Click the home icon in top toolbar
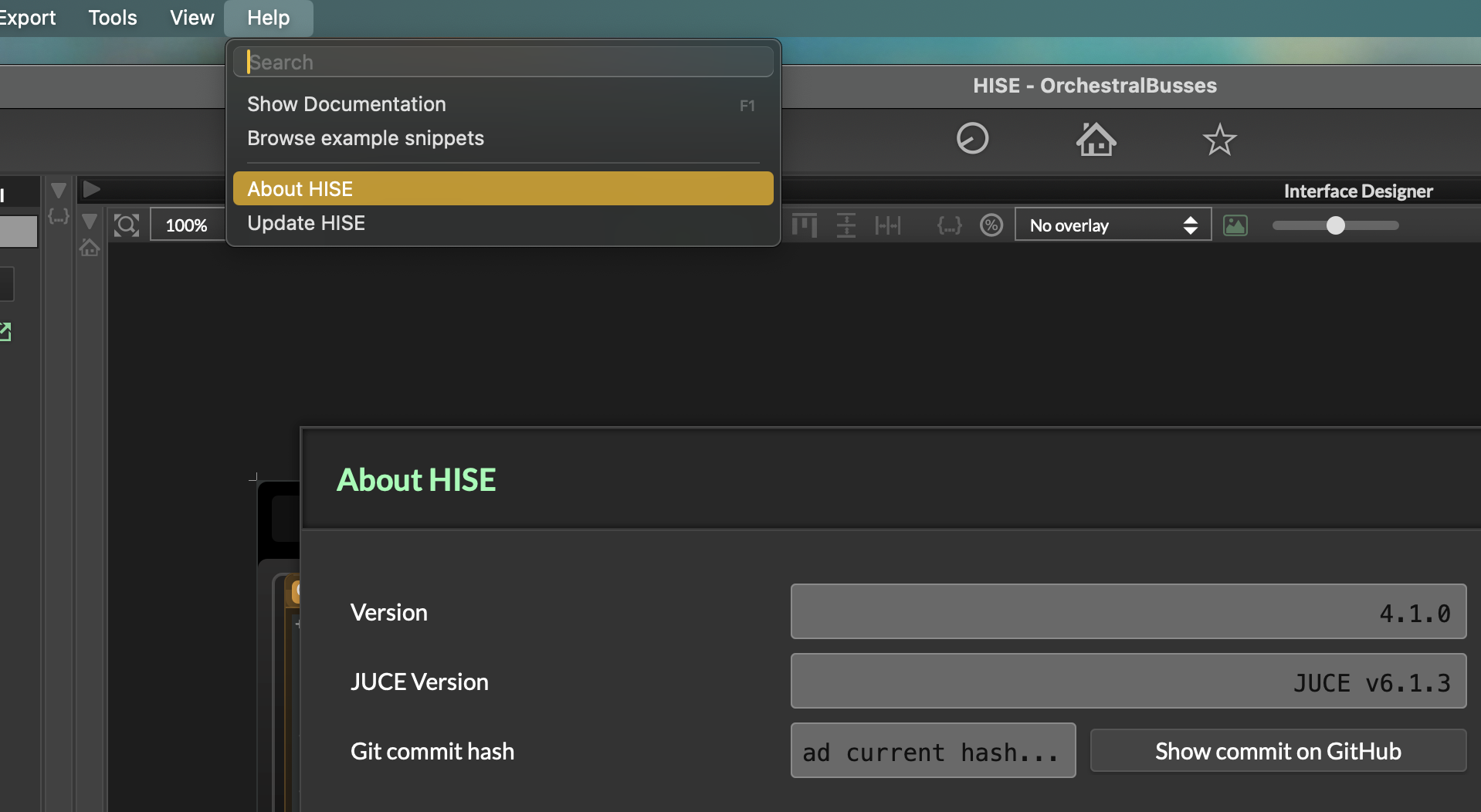This screenshot has height=812, width=1481. [1096, 139]
